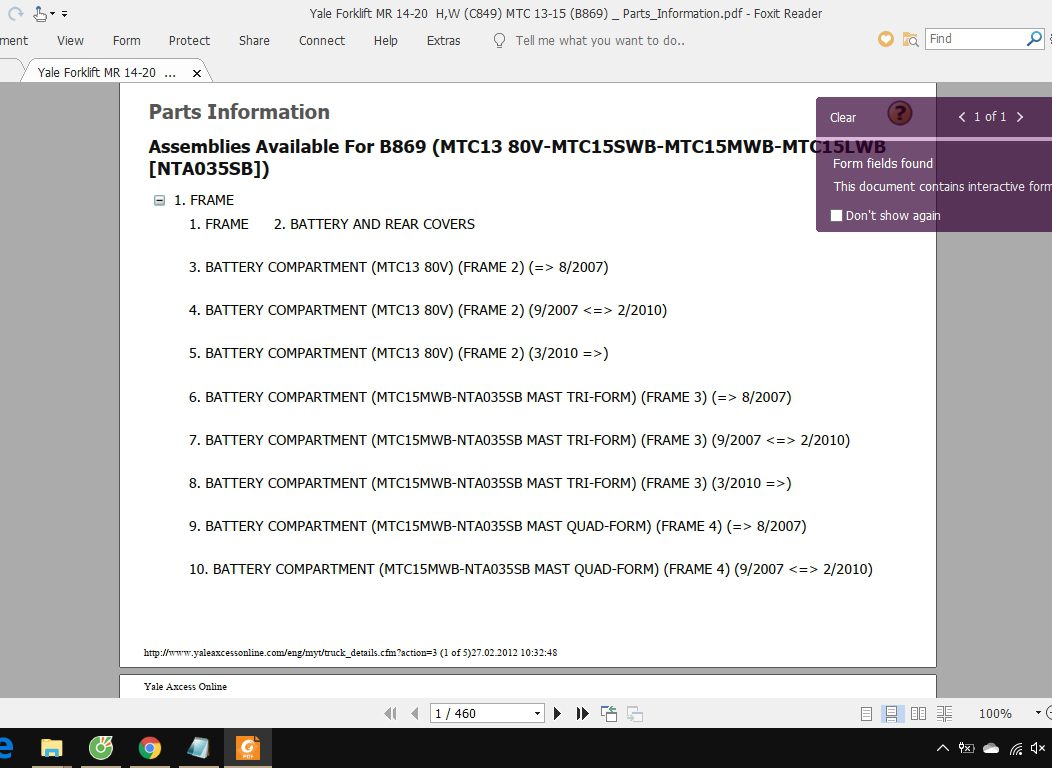Screen dimensions: 1052x768
Task: Open the Form menu
Action: [x=126, y=40]
